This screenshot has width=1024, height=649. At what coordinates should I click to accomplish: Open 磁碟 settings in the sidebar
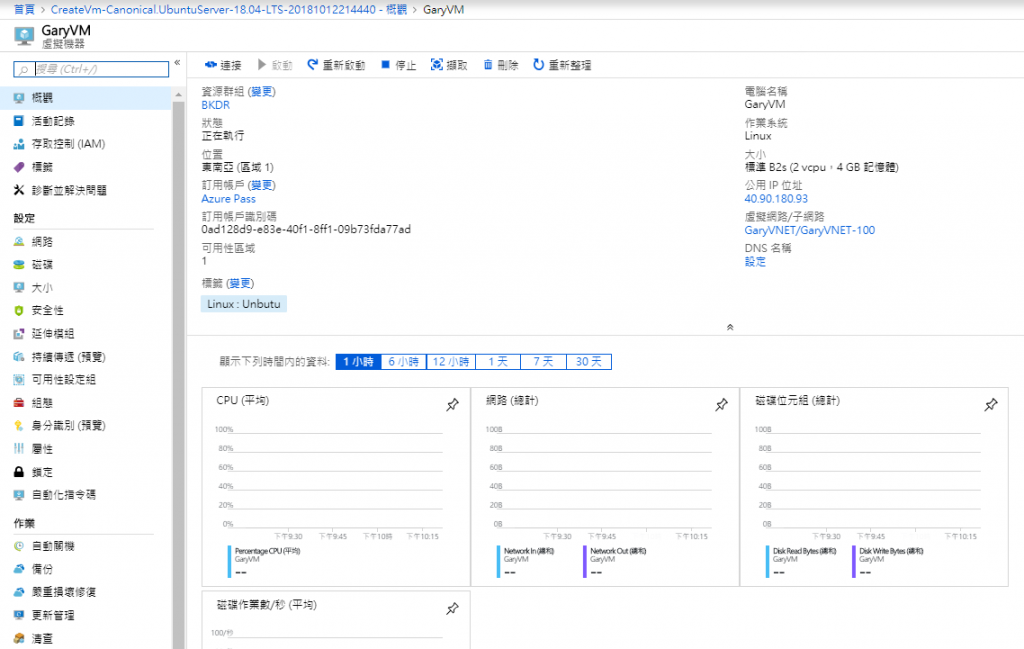point(85,264)
